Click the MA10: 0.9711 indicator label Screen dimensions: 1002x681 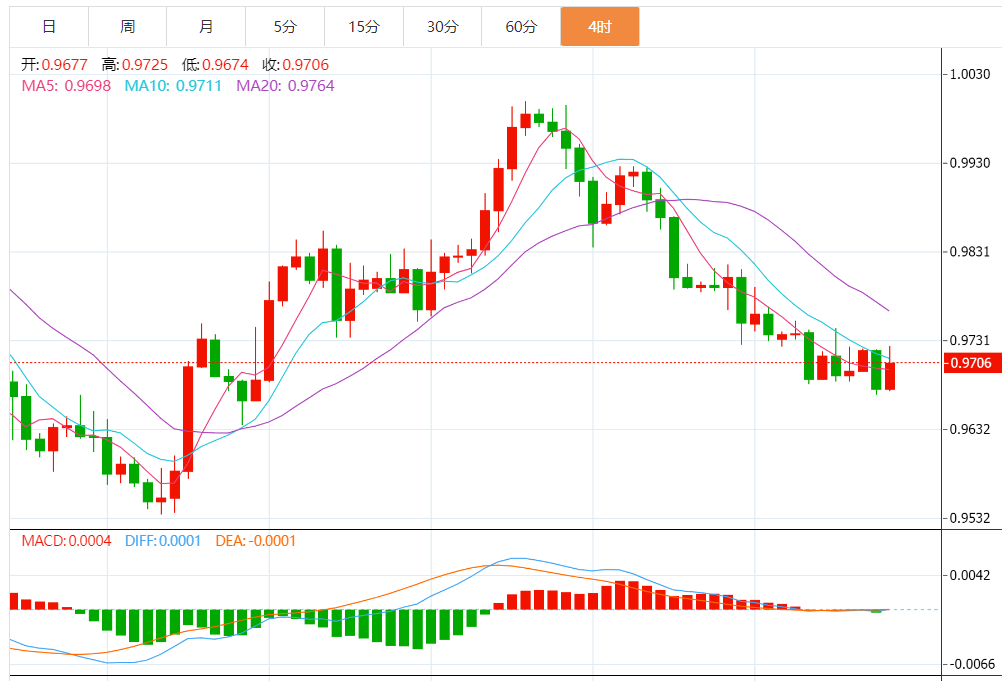click(173, 86)
